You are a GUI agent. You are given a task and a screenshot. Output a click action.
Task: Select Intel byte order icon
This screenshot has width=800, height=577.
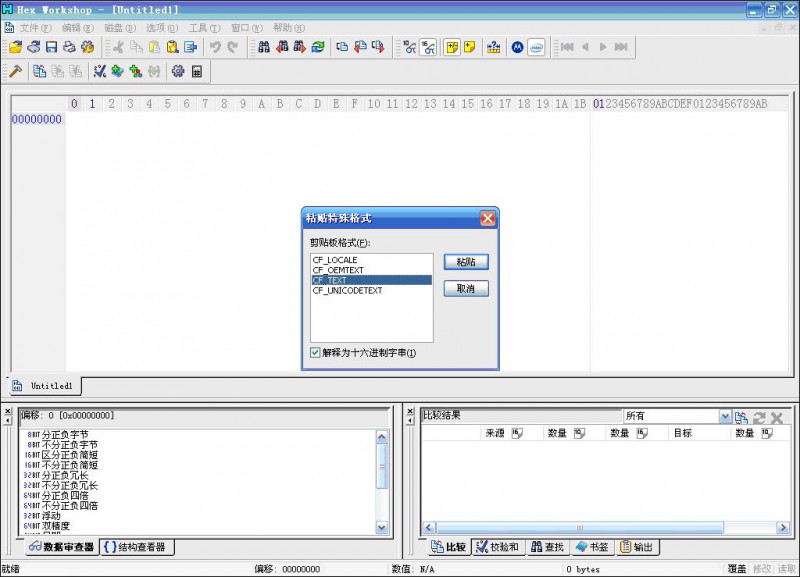[x=536, y=47]
